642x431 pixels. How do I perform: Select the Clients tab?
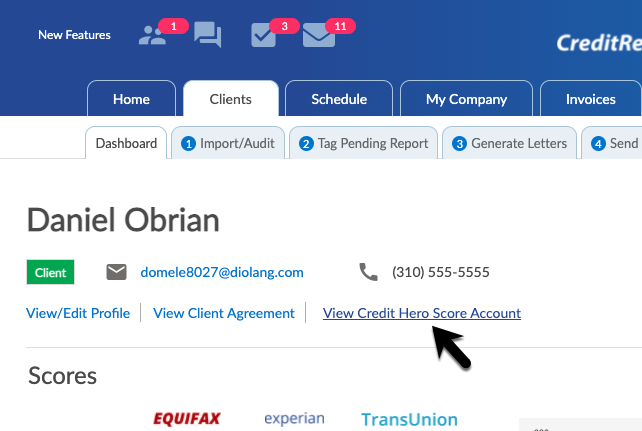pyautogui.click(x=230, y=99)
